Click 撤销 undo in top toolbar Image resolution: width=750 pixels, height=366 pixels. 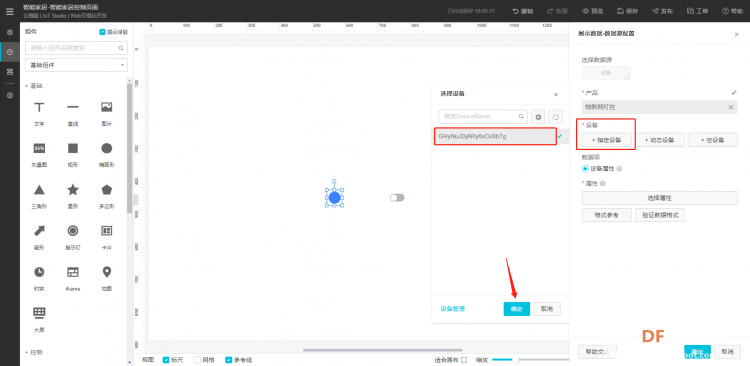click(x=523, y=11)
